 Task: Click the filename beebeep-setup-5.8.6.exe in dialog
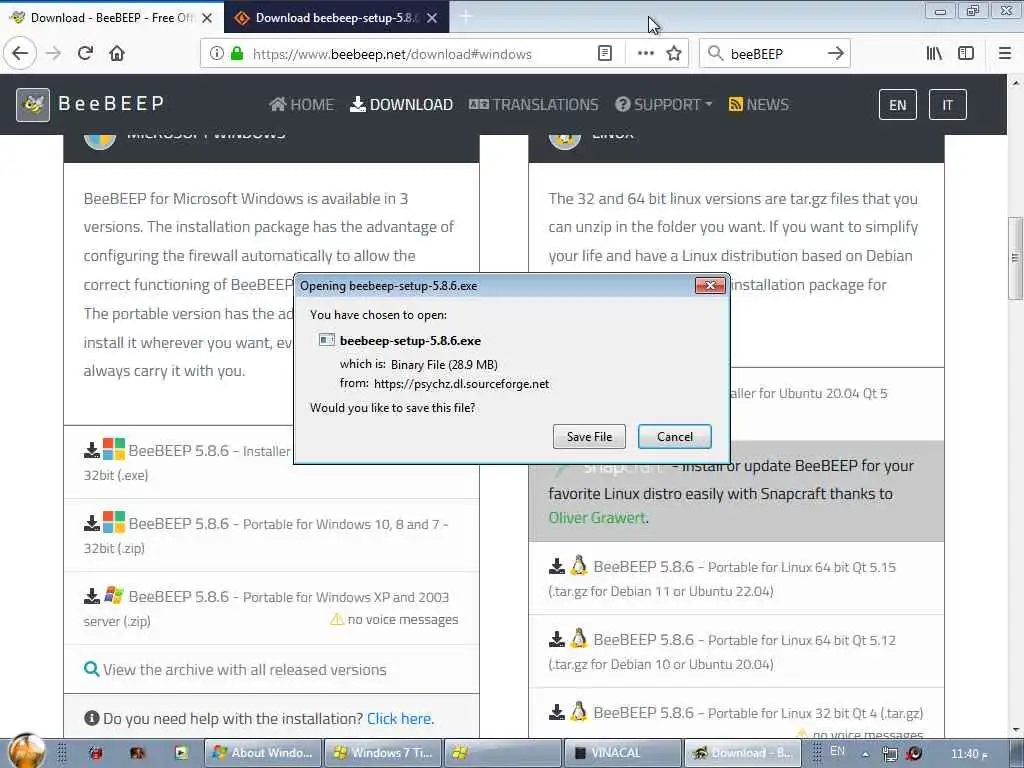pyautogui.click(x=410, y=341)
